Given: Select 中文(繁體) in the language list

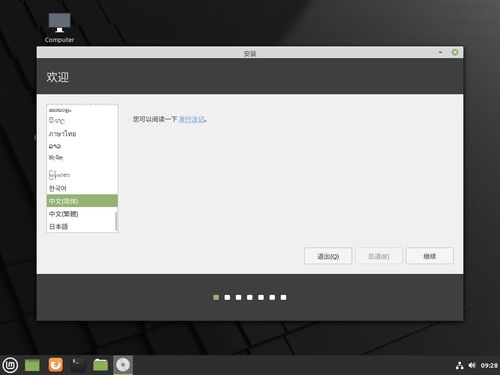Looking at the screenshot, I should click(82, 214).
